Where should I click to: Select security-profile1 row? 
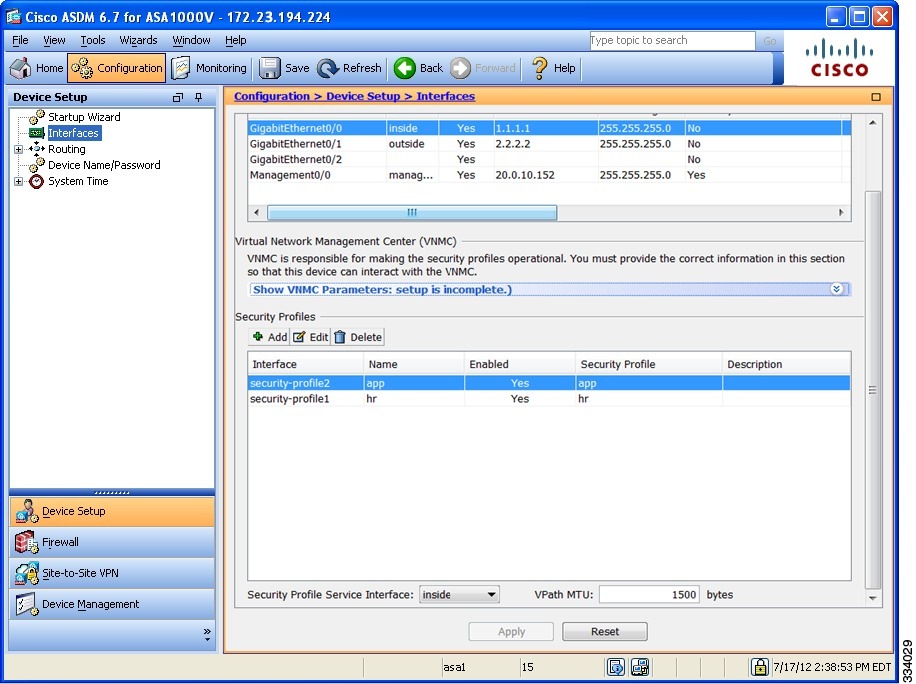[549, 399]
